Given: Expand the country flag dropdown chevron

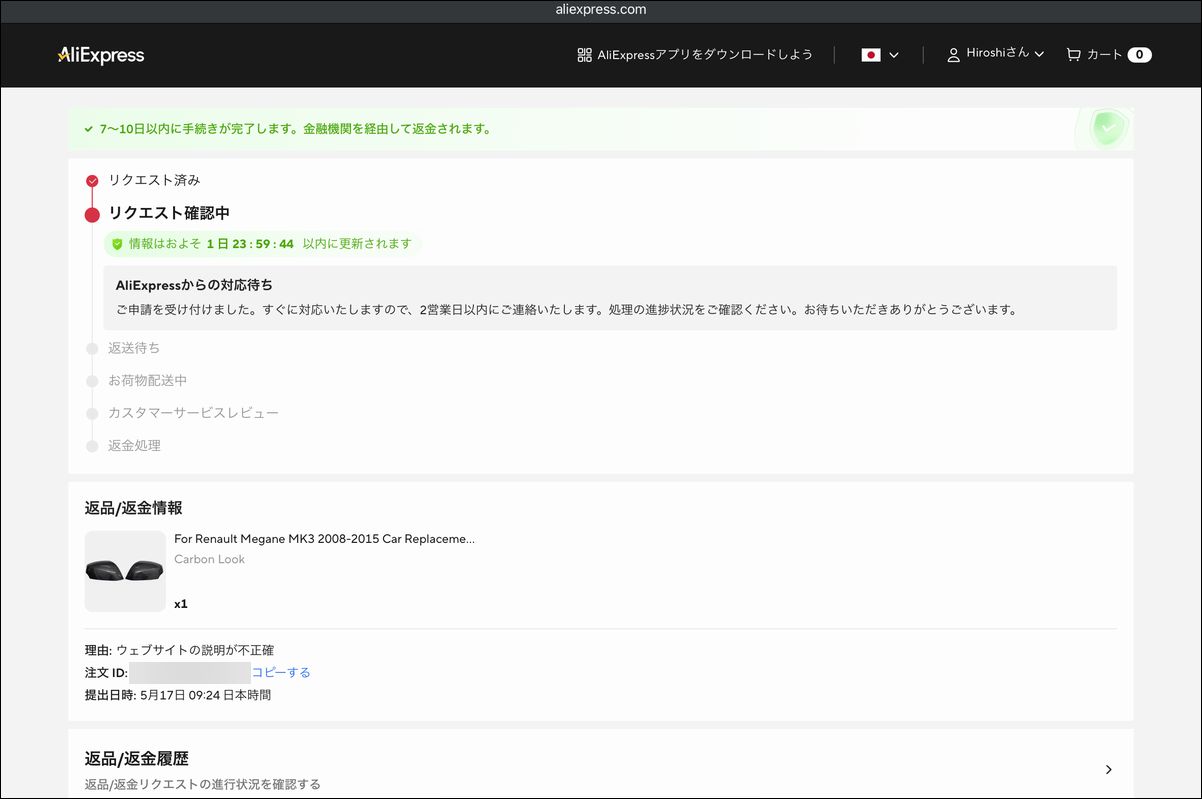Looking at the screenshot, I should [x=894, y=55].
